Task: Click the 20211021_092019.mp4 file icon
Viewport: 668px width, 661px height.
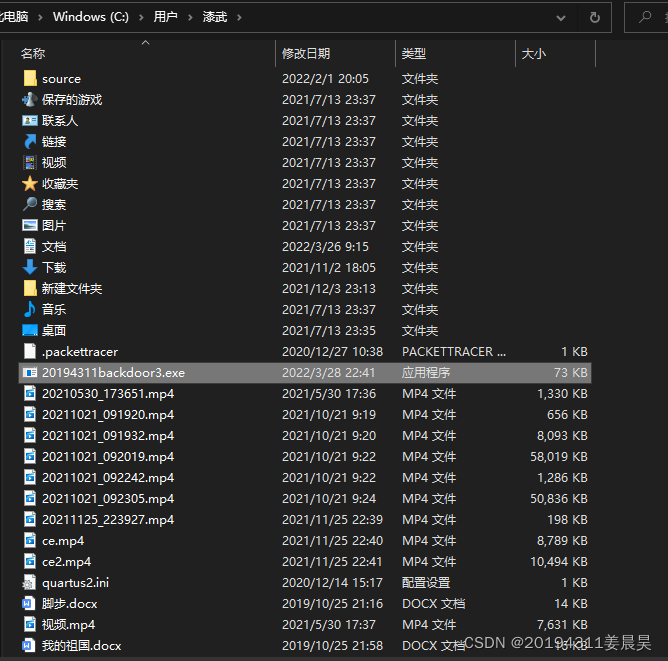Action: coord(30,457)
